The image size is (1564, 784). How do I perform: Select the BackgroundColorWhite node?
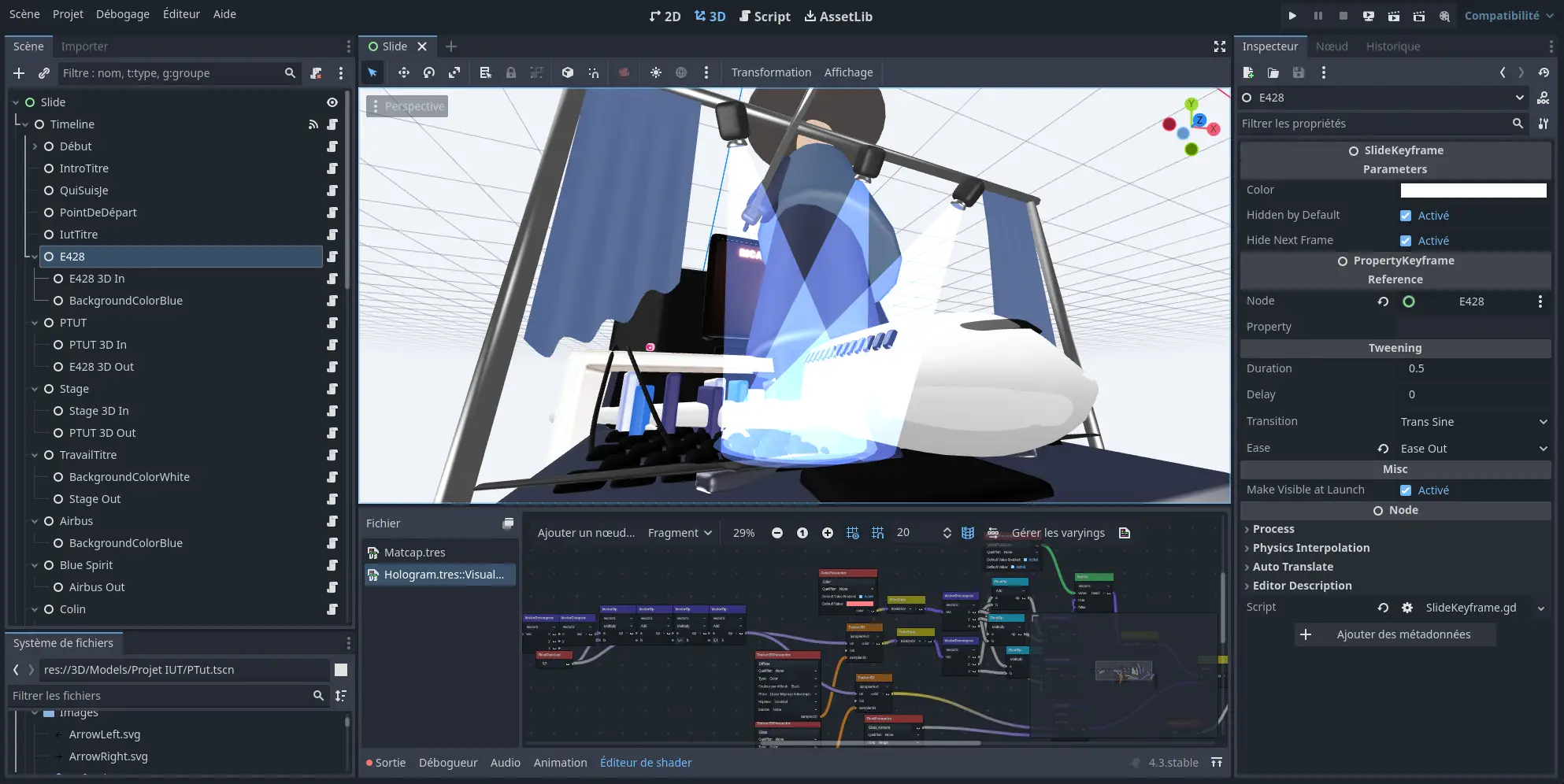pos(129,477)
